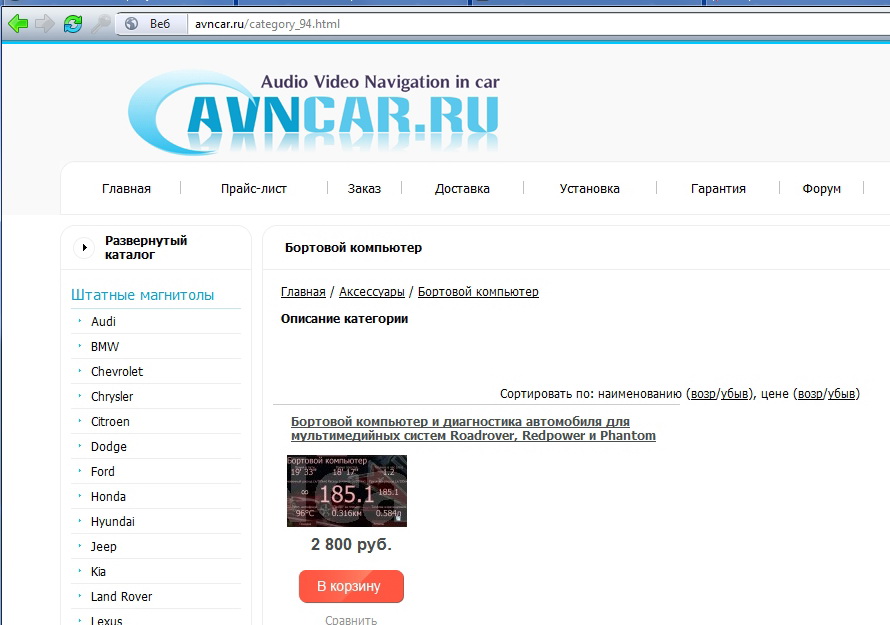Open the Главная menu item
Image resolution: width=890 pixels, height=625 pixels.
(126, 188)
